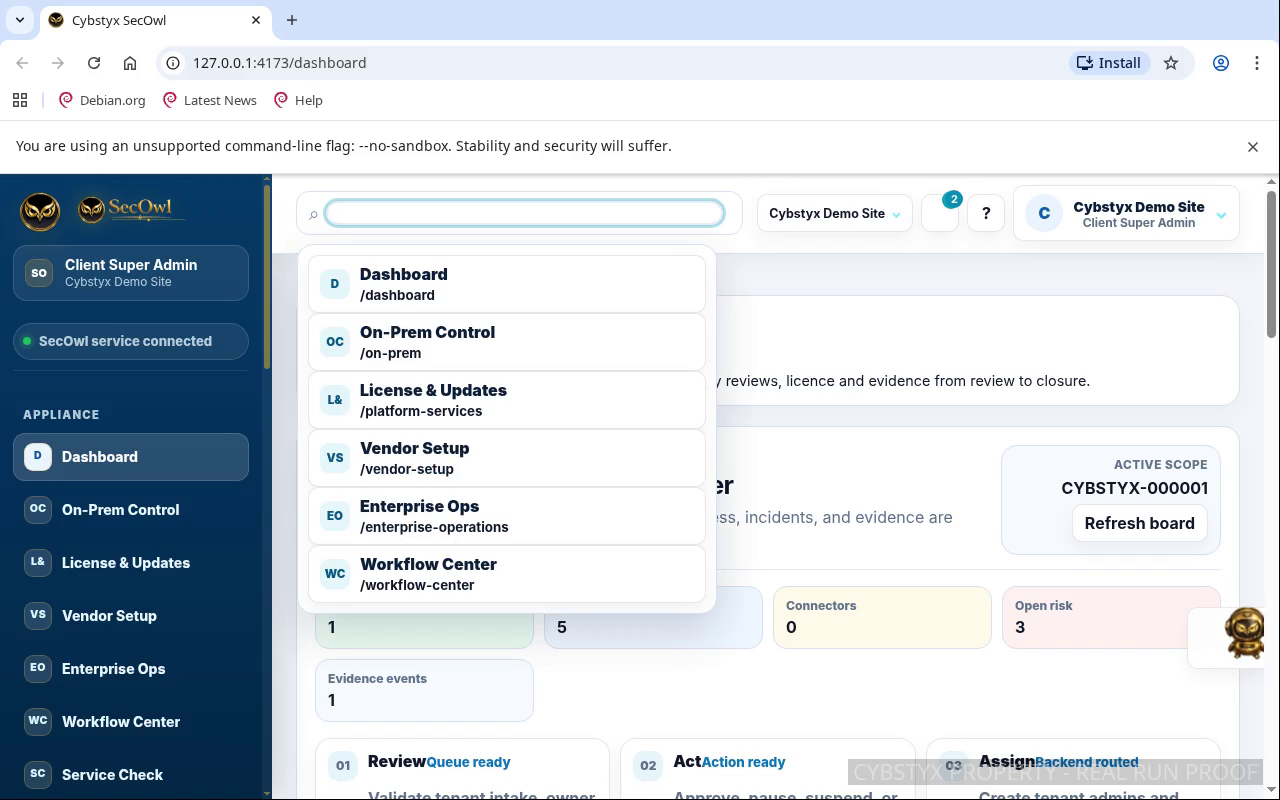The width and height of the screenshot is (1280, 800).
Task: Open Service Check in the sidebar
Action: tap(131, 775)
